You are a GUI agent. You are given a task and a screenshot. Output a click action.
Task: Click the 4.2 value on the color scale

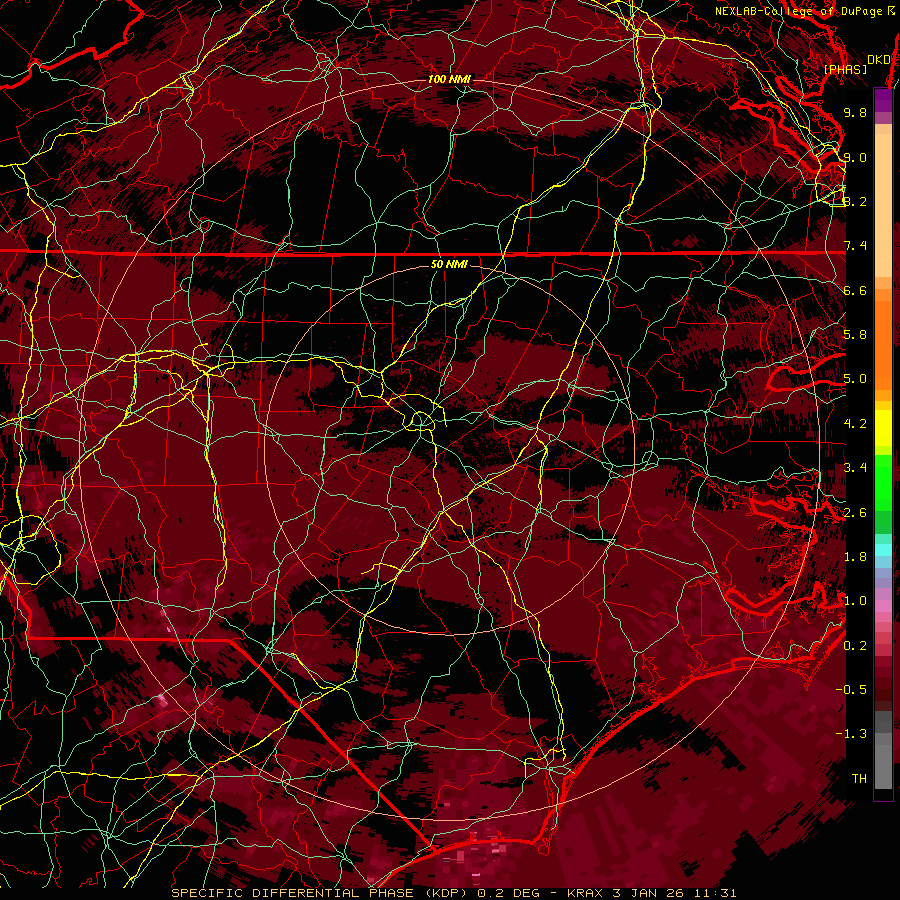coord(855,424)
